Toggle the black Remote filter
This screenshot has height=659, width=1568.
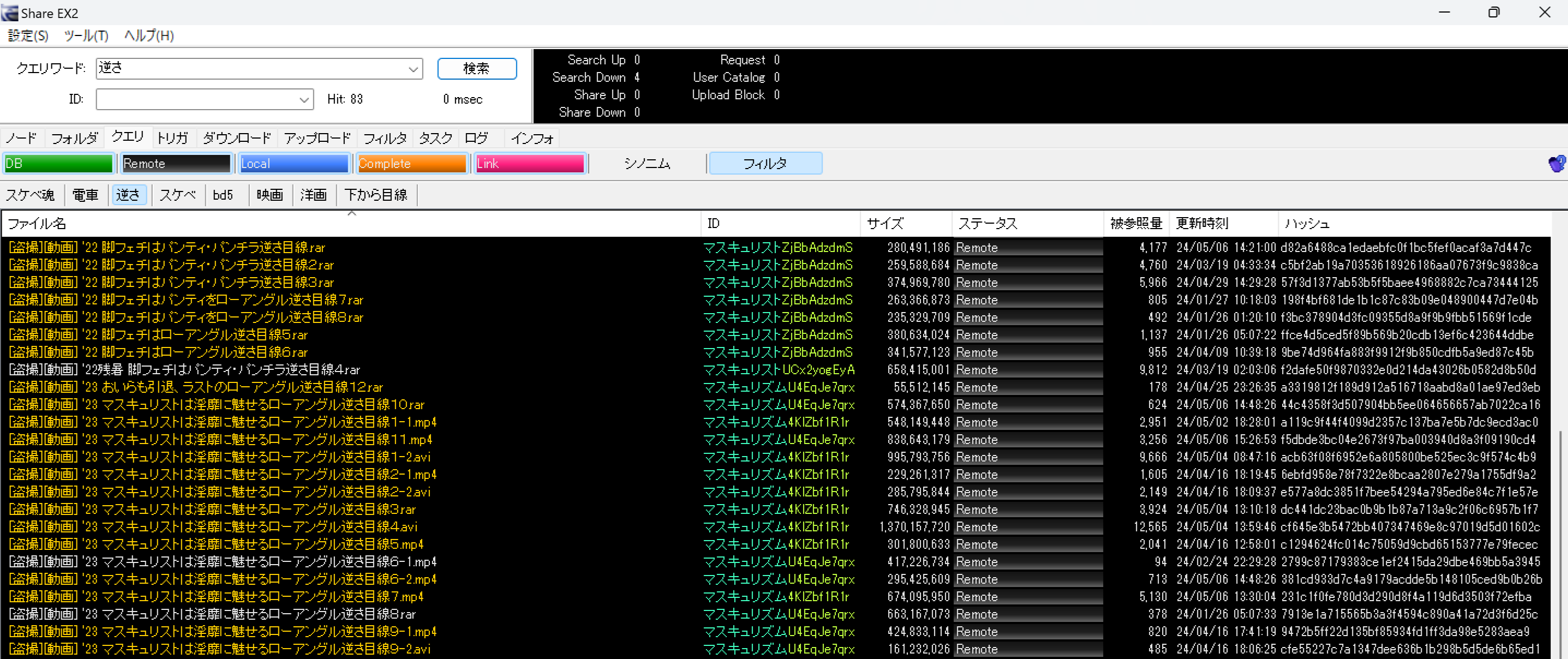pos(176,163)
